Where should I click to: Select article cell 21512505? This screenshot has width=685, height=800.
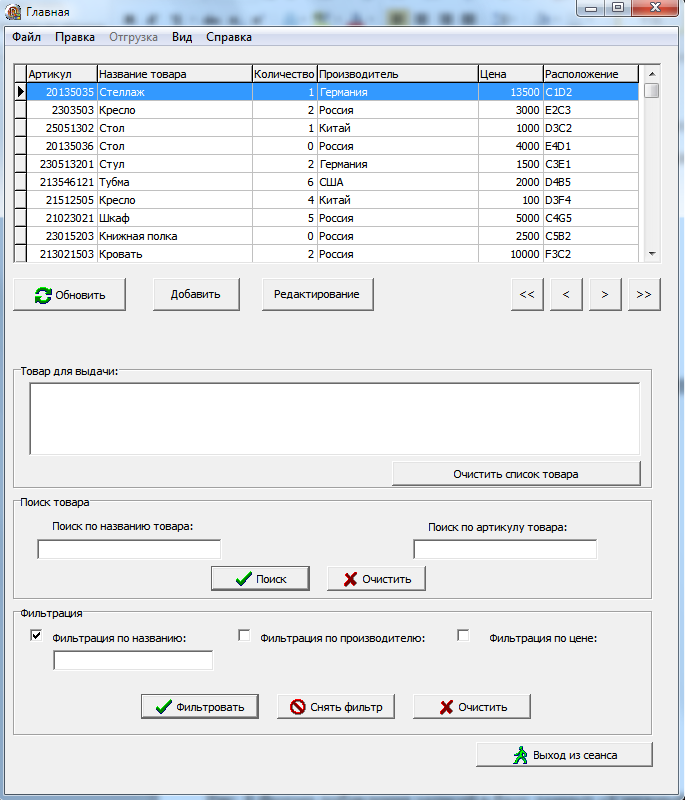tap(62, 200)
